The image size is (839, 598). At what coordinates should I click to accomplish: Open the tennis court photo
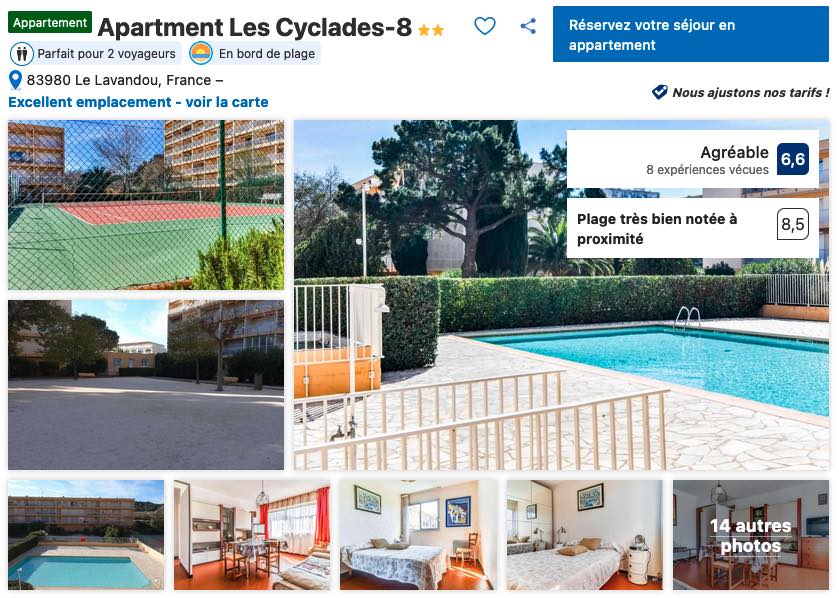coord(146,205)
